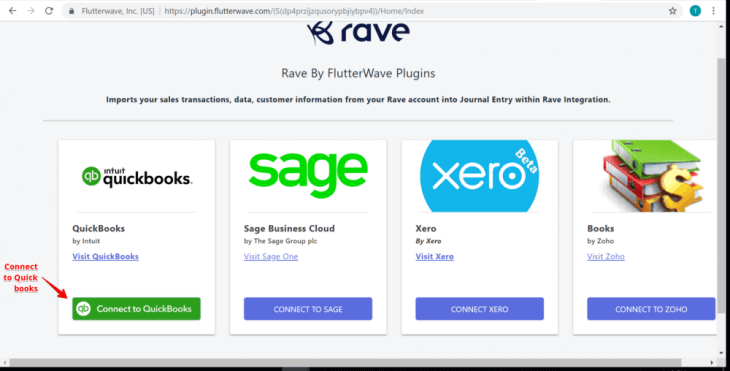Image resolution: width=730 pixels, height=371 pixels.
Task: Click the scroll right arrow
Action: [712, 363]
